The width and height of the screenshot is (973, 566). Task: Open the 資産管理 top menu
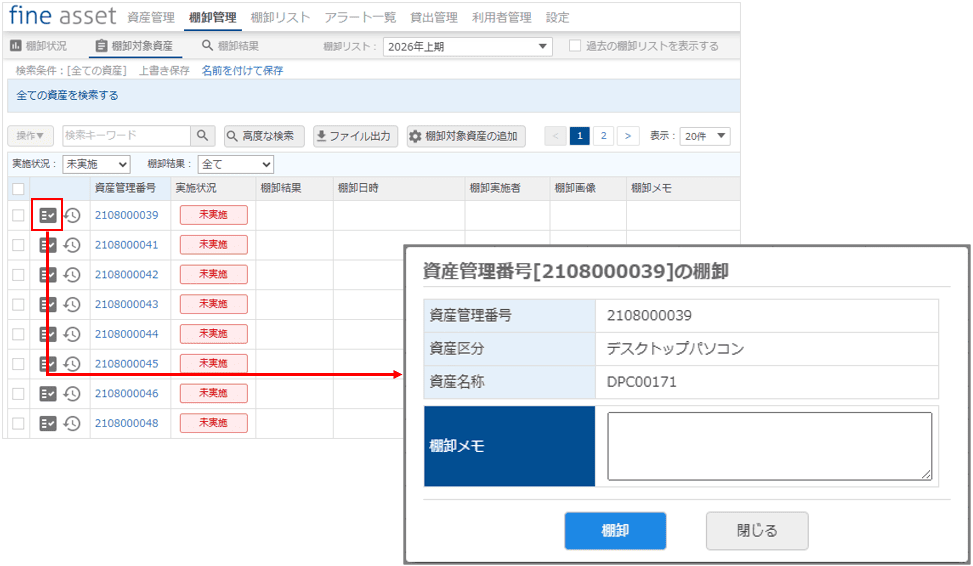151,17
